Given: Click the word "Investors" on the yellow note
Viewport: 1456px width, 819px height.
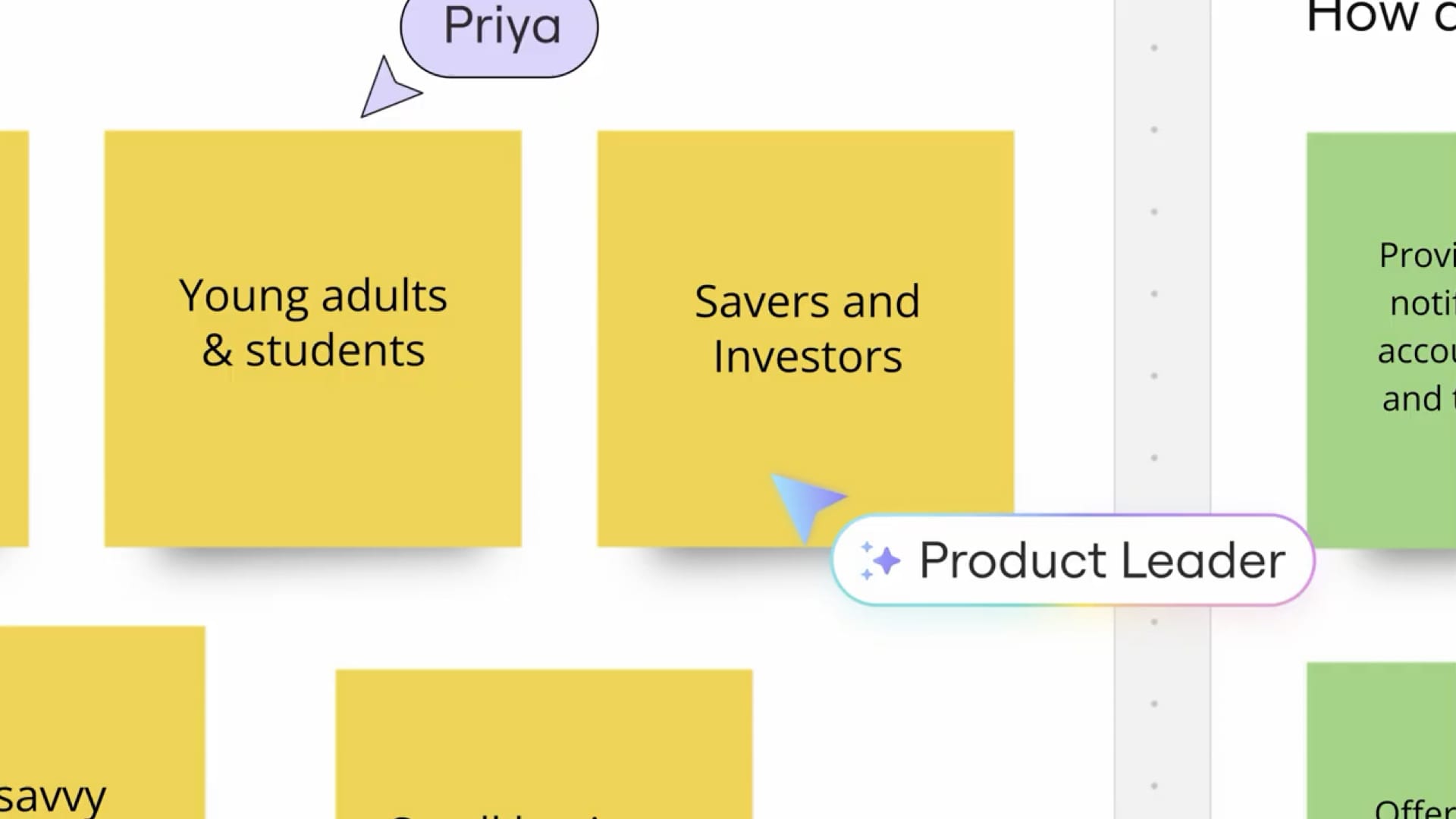Looking at the screenshot, I should [808, 356].
